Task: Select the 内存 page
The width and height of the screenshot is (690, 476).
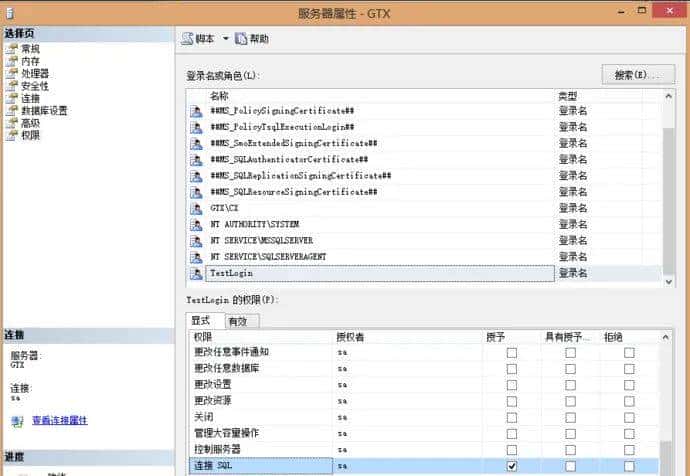Action: point(30,61)
